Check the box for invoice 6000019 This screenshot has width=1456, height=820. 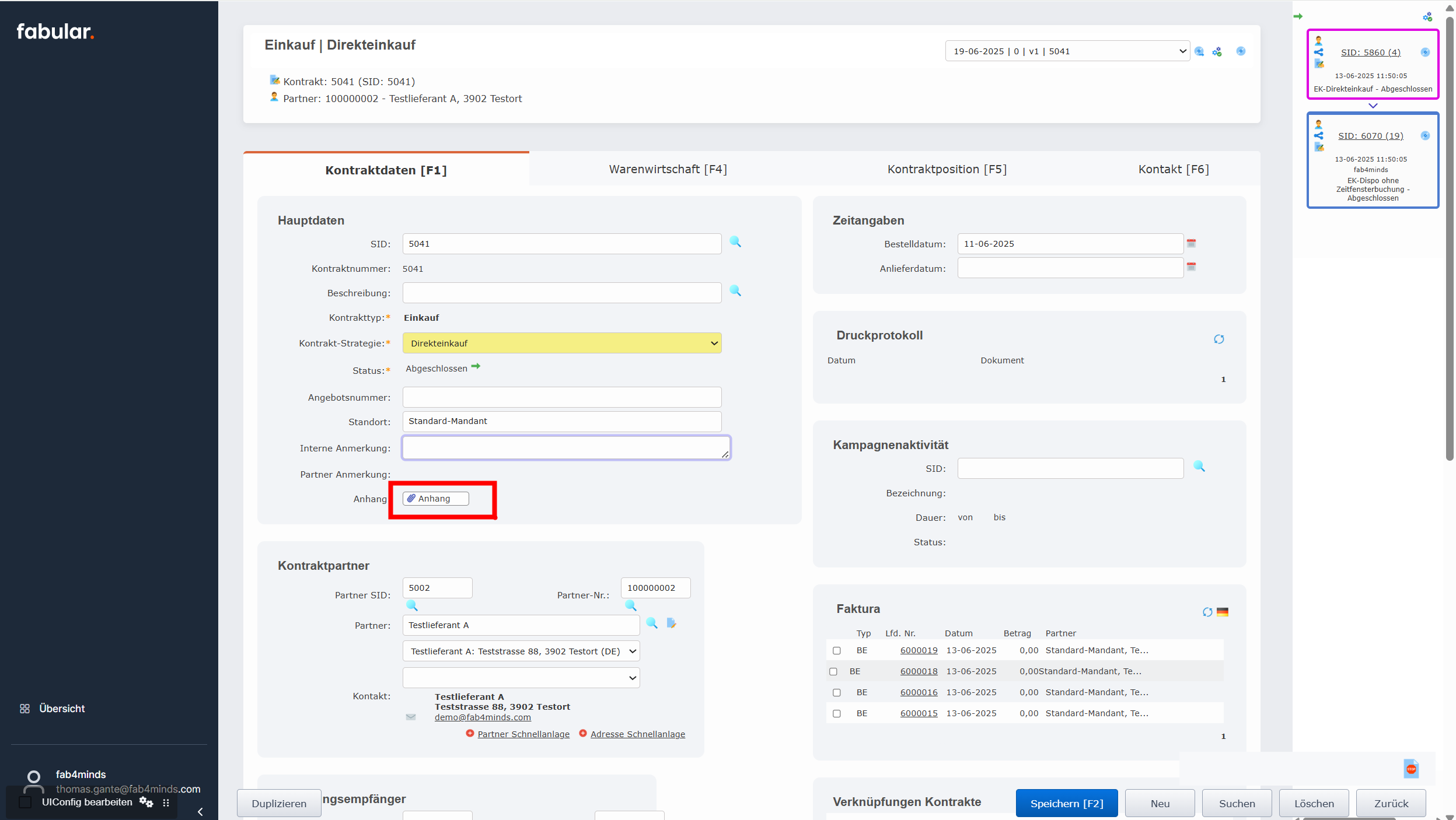[836, 650]
